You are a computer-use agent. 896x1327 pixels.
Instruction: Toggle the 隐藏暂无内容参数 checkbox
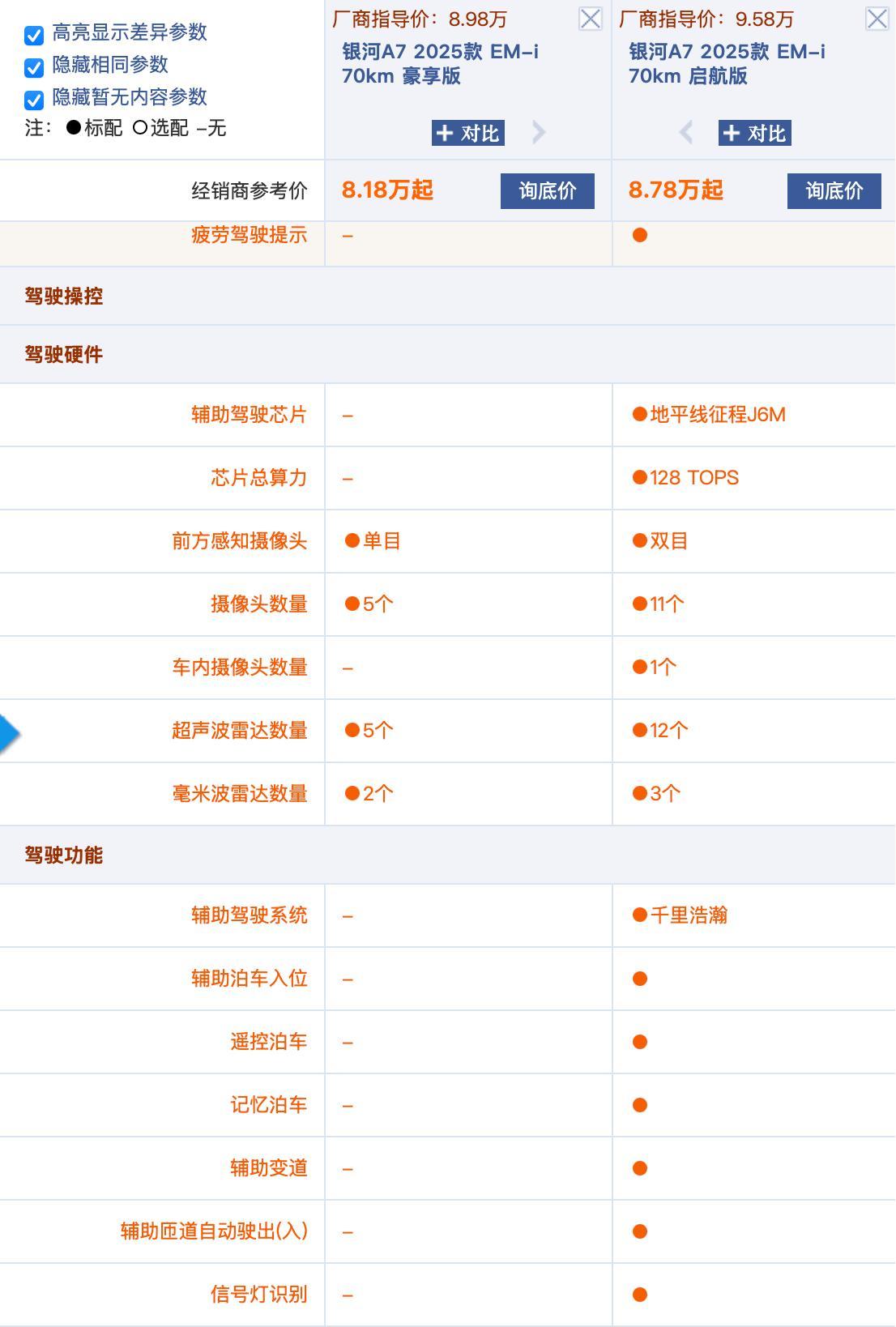tap(34, 100)
